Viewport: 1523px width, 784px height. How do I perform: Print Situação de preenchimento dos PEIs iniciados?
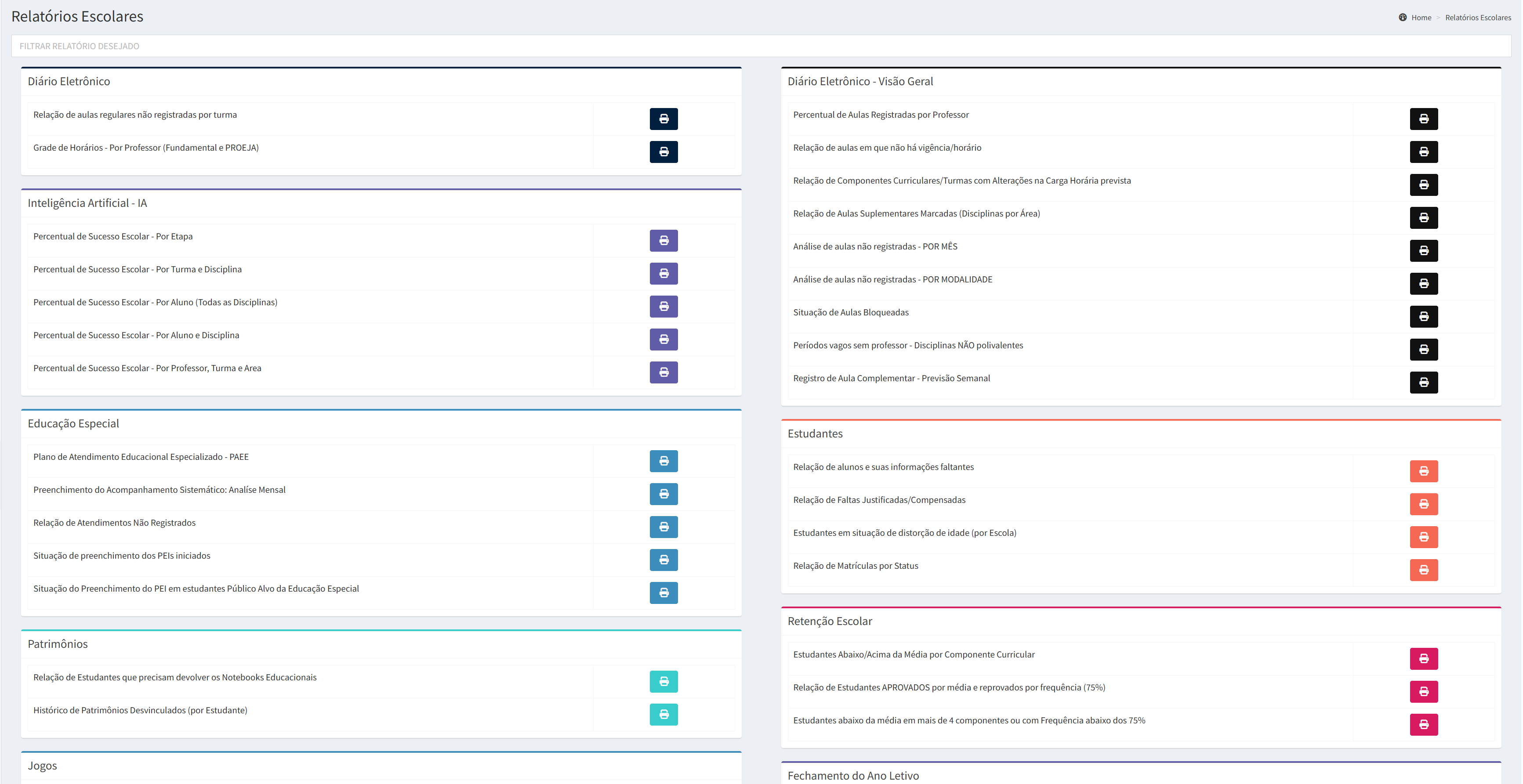coord(664,560)
